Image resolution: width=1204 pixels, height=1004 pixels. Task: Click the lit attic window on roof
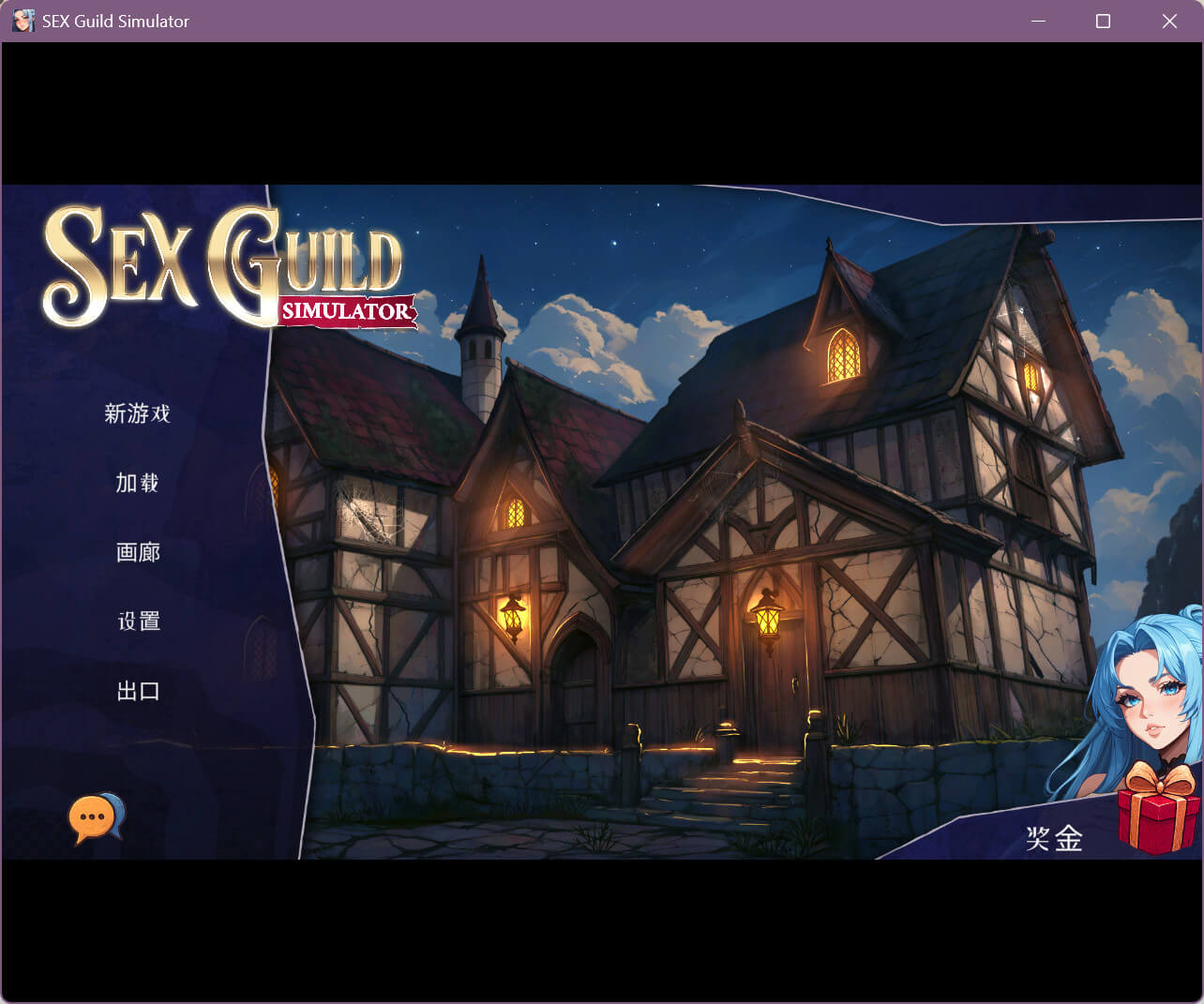843,355
